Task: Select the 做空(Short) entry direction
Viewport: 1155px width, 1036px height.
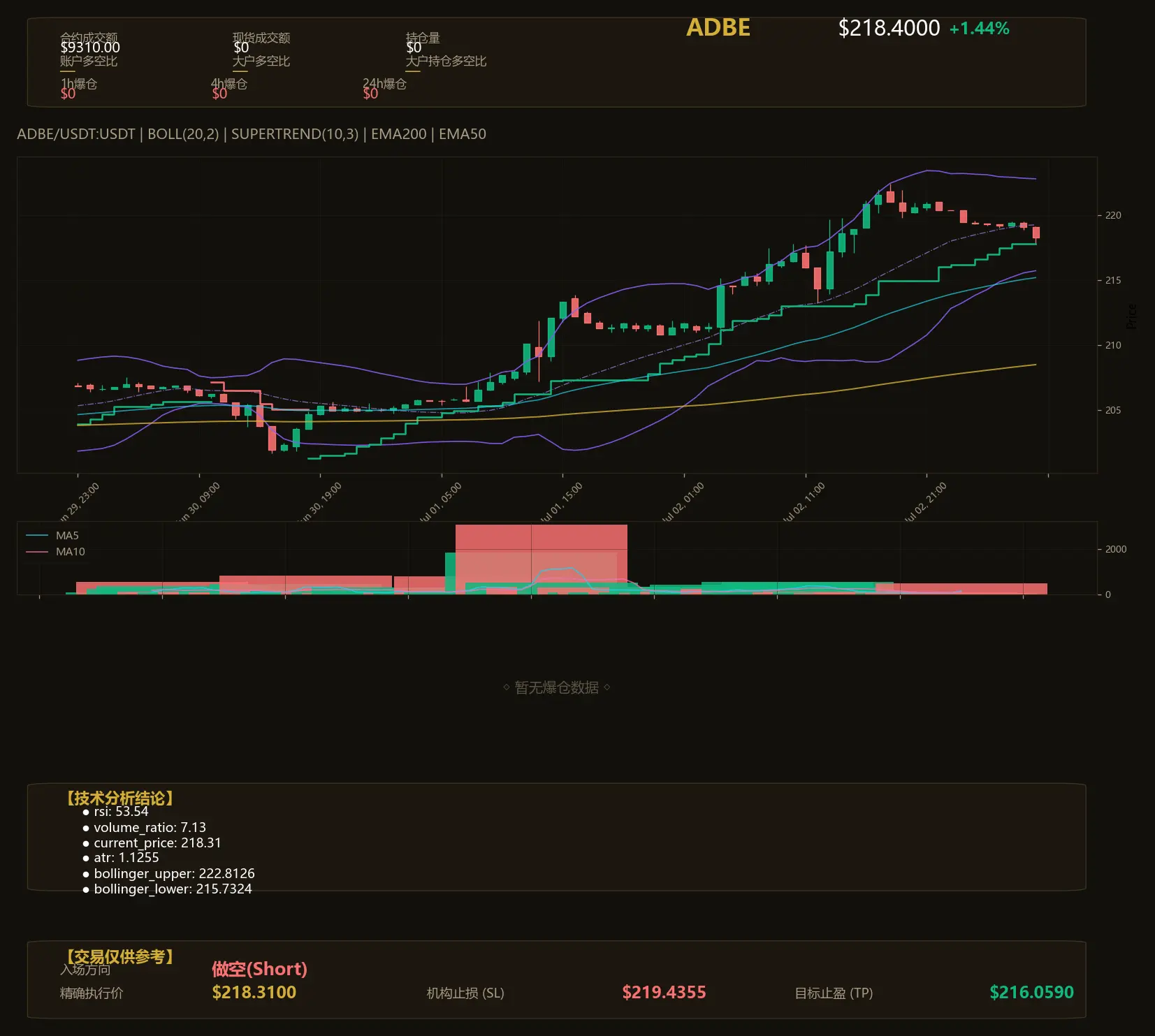Action: 259,969
